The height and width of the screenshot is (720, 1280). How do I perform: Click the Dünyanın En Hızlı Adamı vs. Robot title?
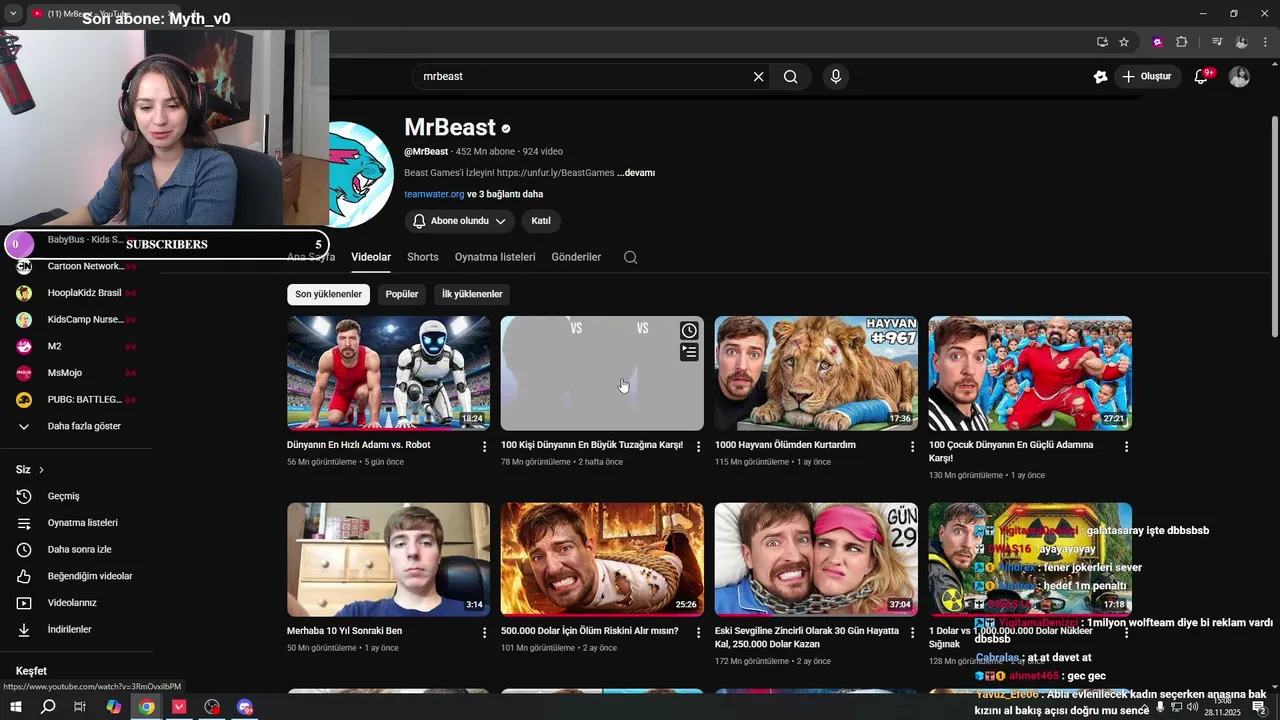click(359, 445)
